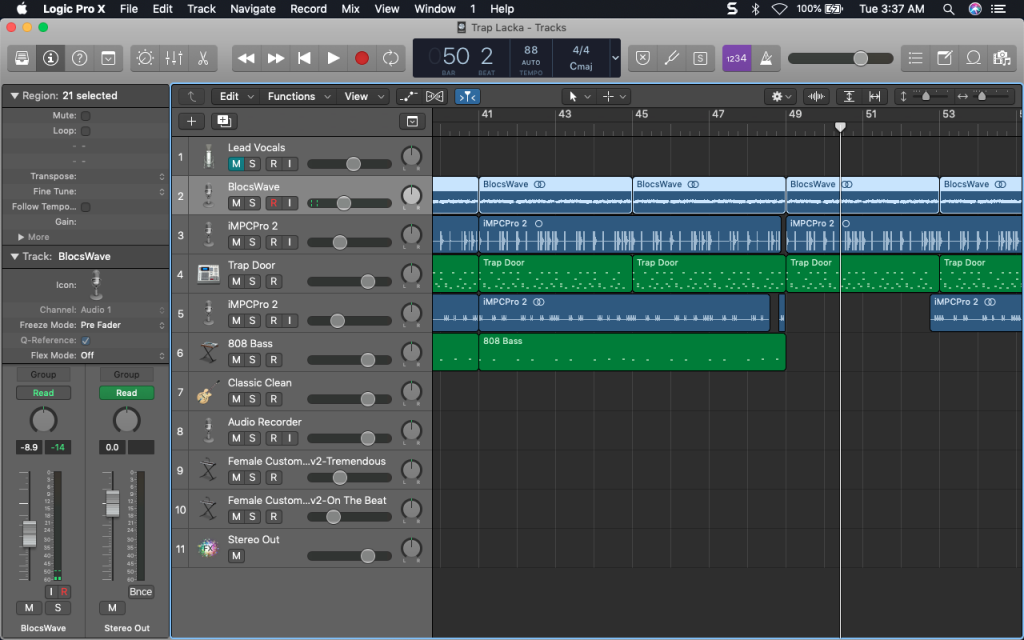1024x640 pixels.
Task: Open the Track menu
Action: tap(201, 9)
